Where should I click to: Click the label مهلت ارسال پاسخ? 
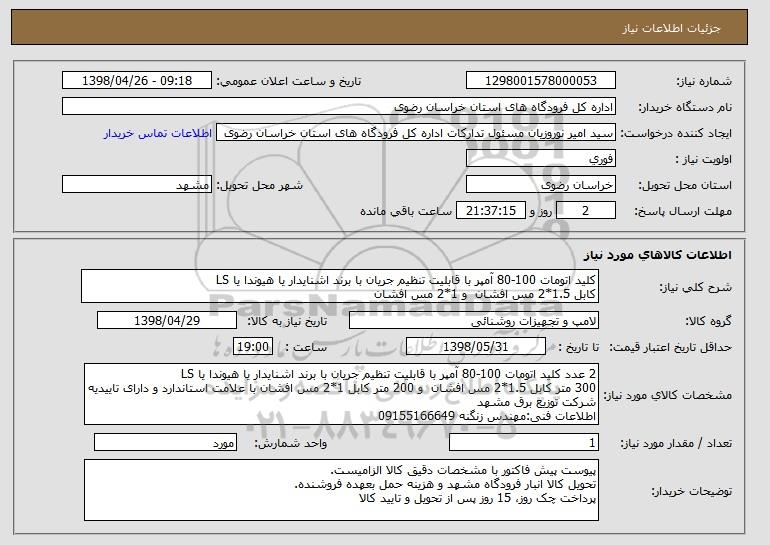[x=683, y=211]
